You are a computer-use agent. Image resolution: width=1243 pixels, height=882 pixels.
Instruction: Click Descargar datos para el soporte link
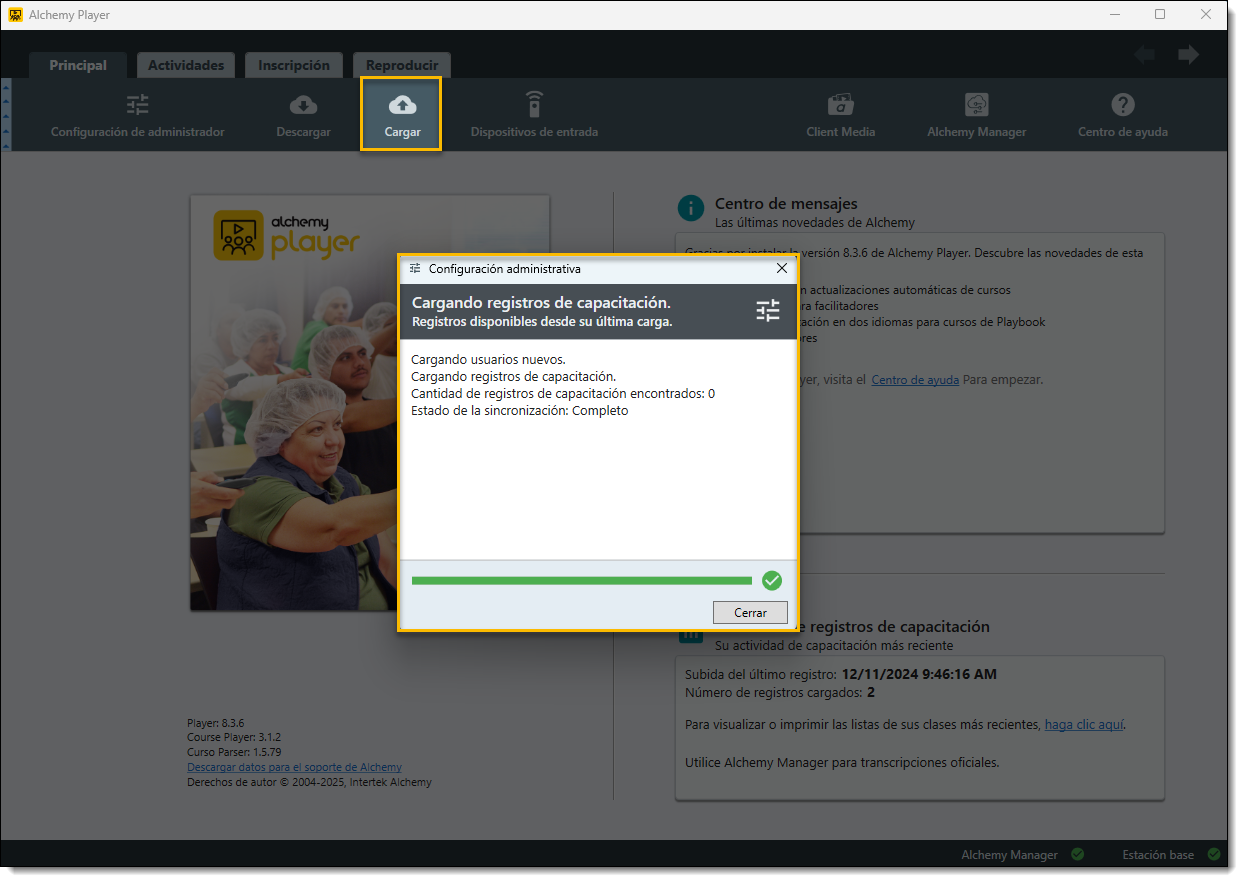tap(294, 767)
